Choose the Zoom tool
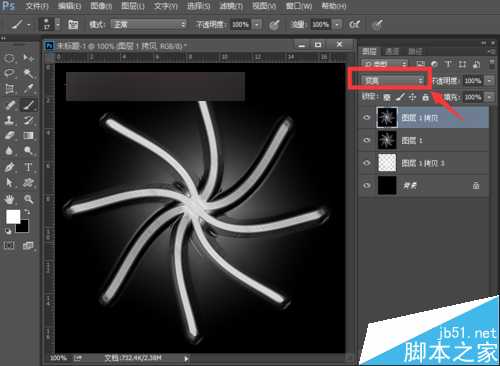 pyautogui.click(x=29, y=199)
